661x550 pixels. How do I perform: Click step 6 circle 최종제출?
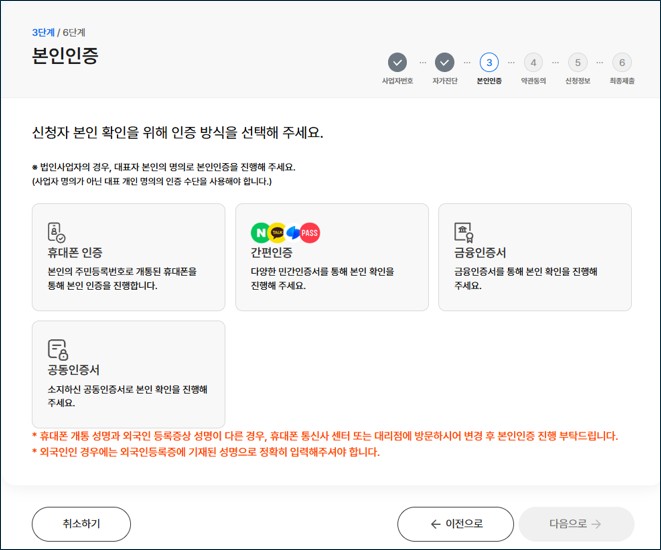[x=622, y=63]
